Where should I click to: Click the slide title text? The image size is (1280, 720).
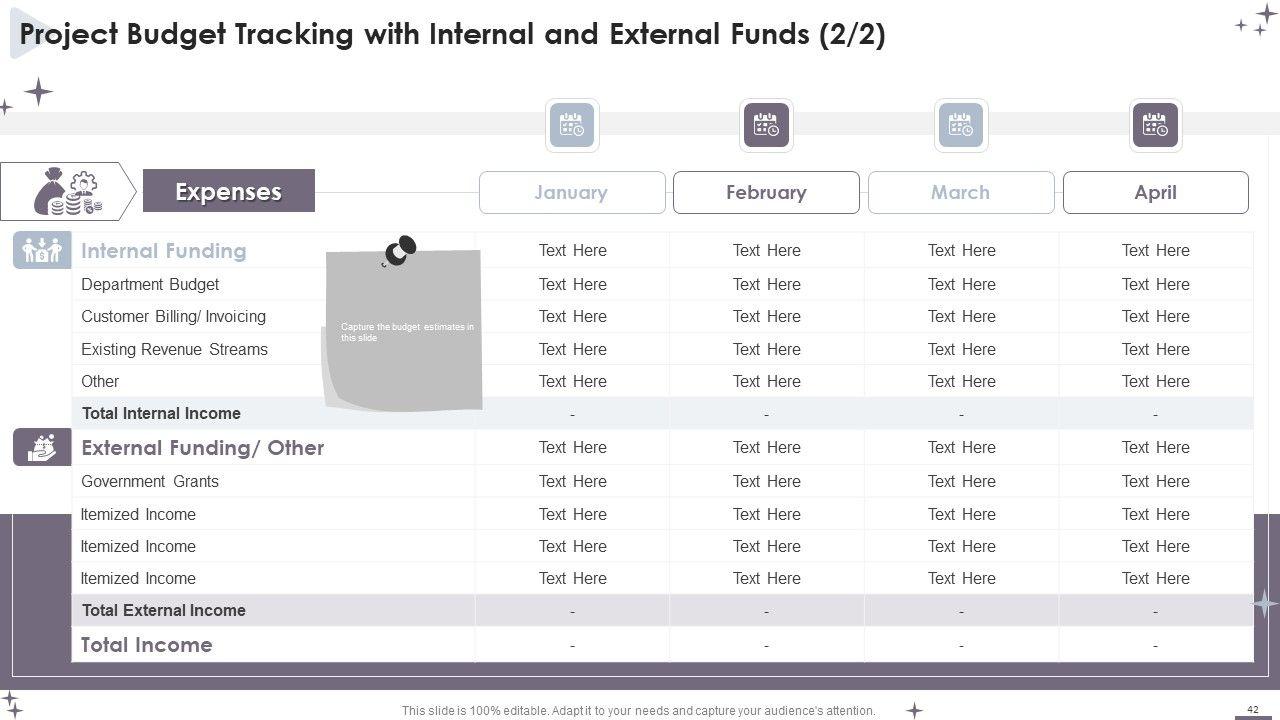(452, 35)
